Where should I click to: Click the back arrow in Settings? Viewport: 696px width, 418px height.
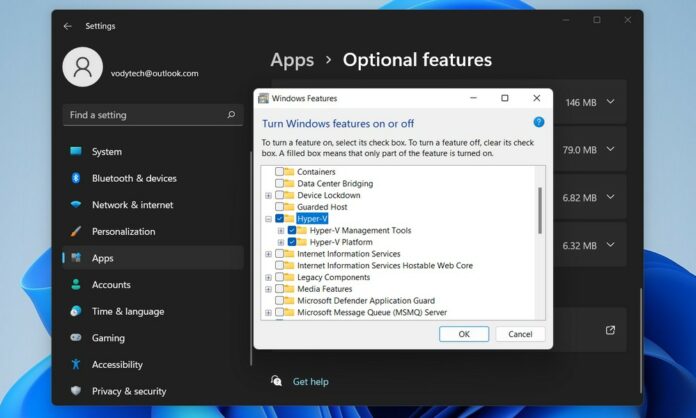[x=67, y=26]
